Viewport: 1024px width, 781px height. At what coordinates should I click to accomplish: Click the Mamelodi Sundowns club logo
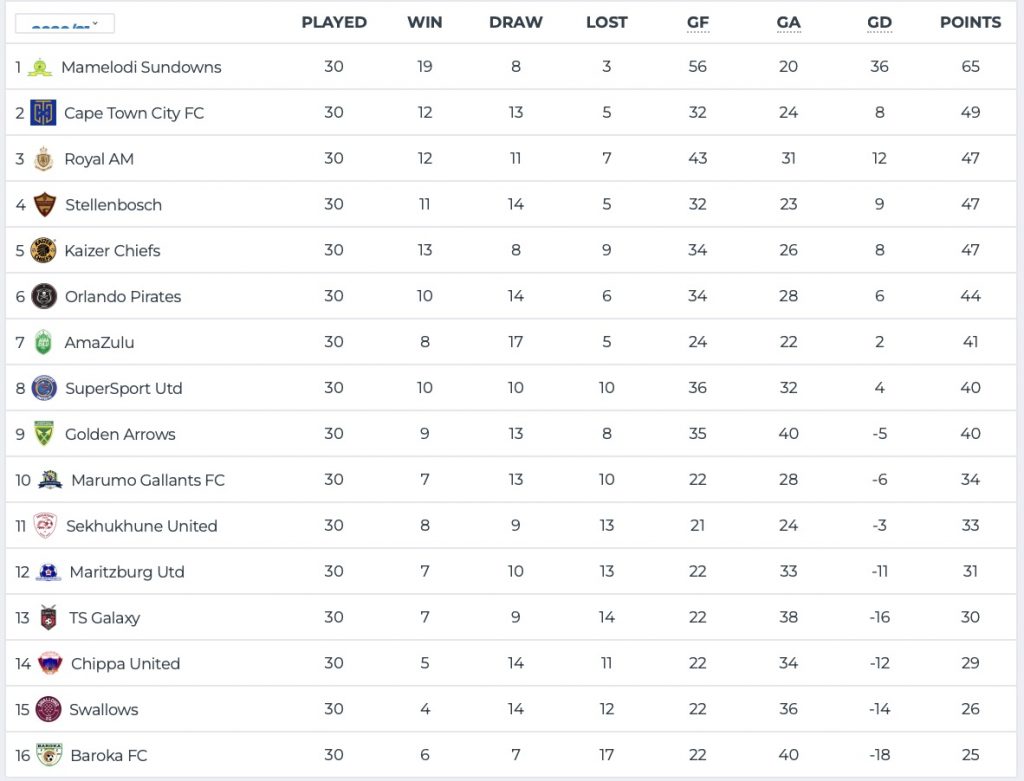(40, 68)
